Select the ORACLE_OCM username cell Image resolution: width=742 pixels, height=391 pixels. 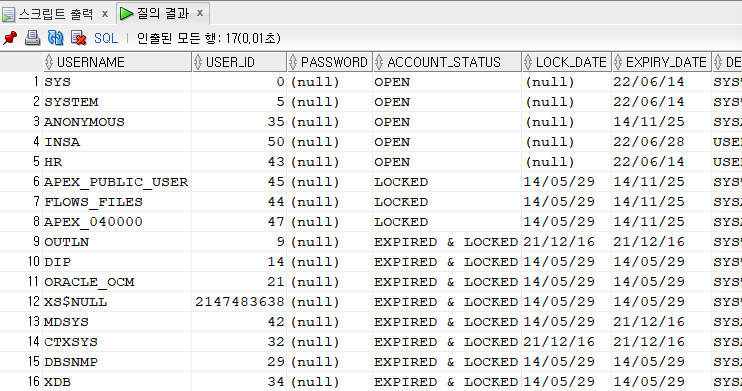117,282
